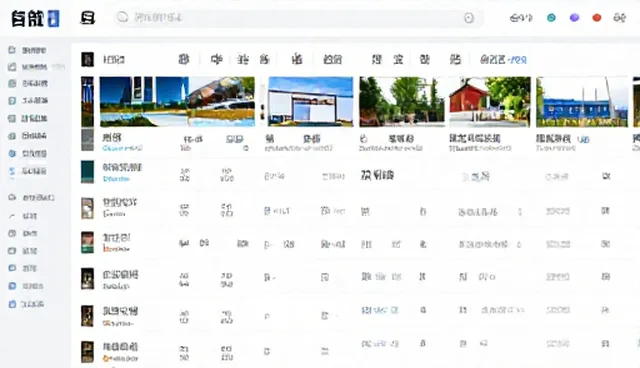
Task: Click the search magnifier icon in search bar
Action: (x=122, y=17)
